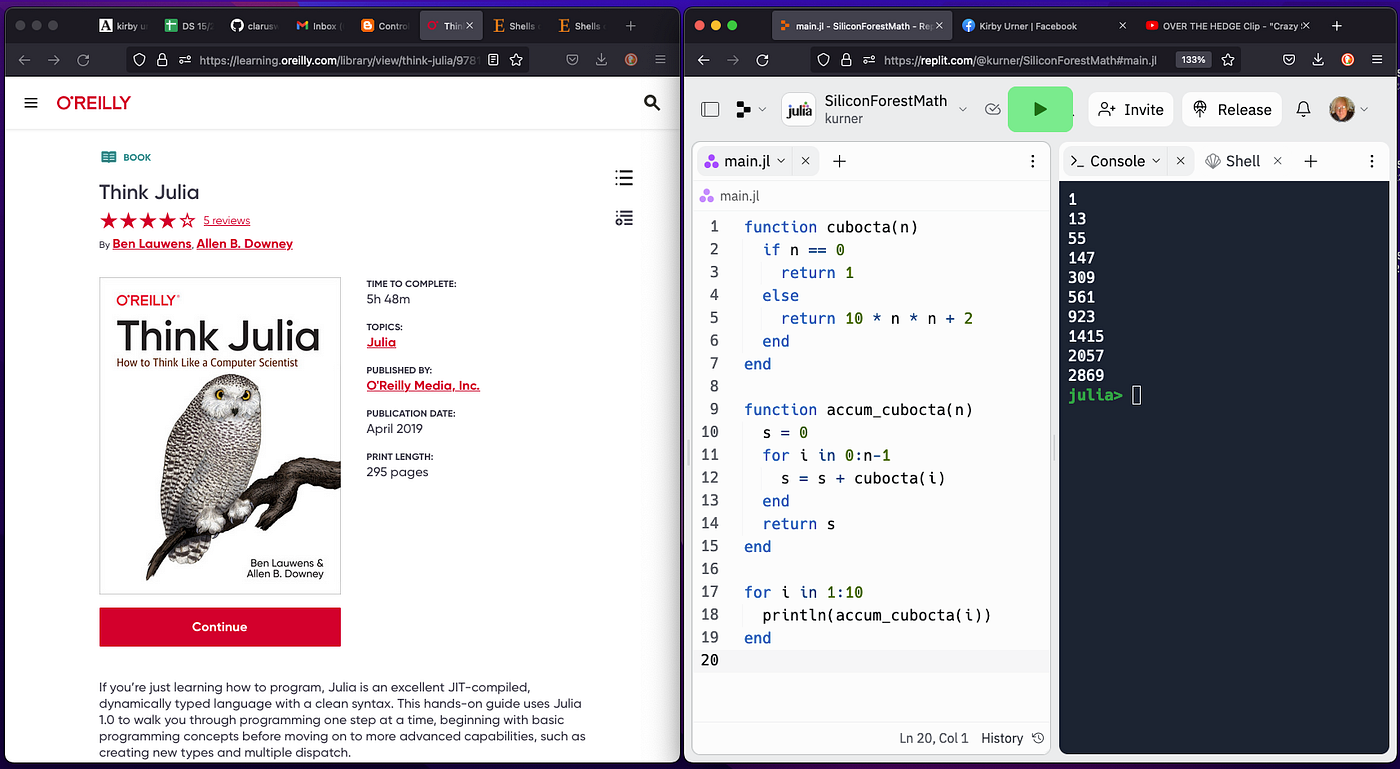Open downloads in the O'Reilly browser window
Image resolution: width=1400 pixels, height=769 pixels.
click(x=602, y=60)
